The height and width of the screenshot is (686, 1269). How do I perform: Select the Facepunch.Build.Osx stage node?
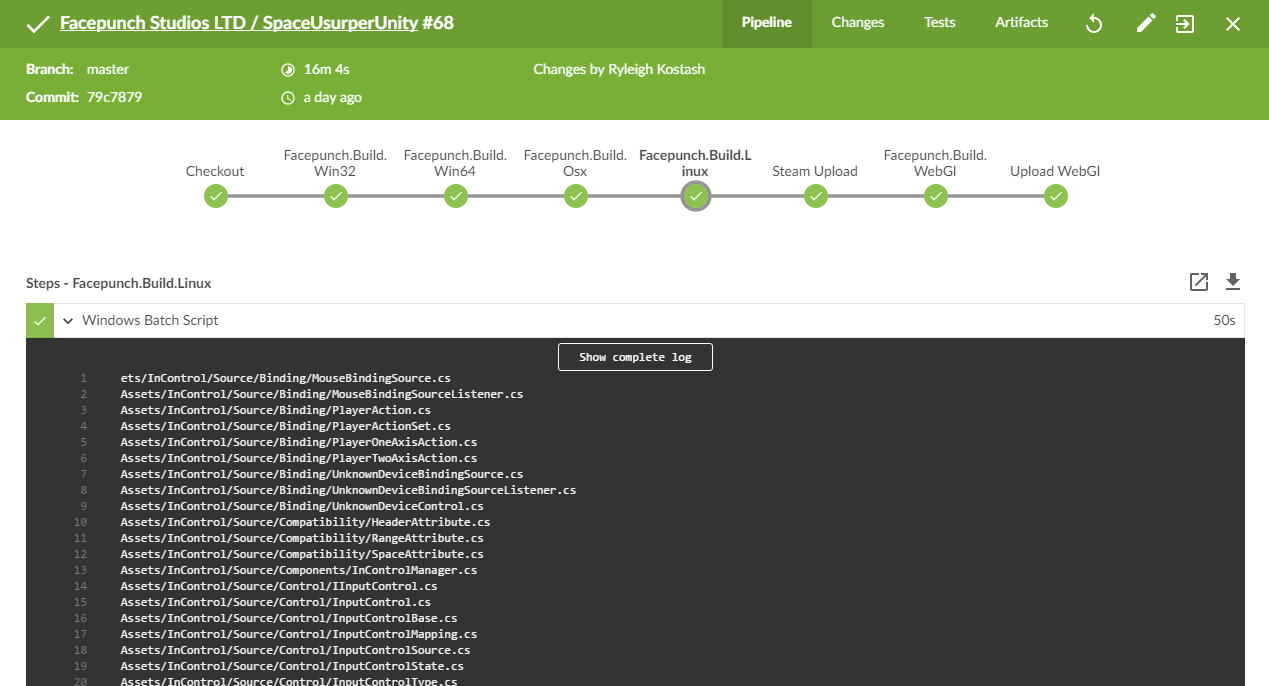pos(575,197)
